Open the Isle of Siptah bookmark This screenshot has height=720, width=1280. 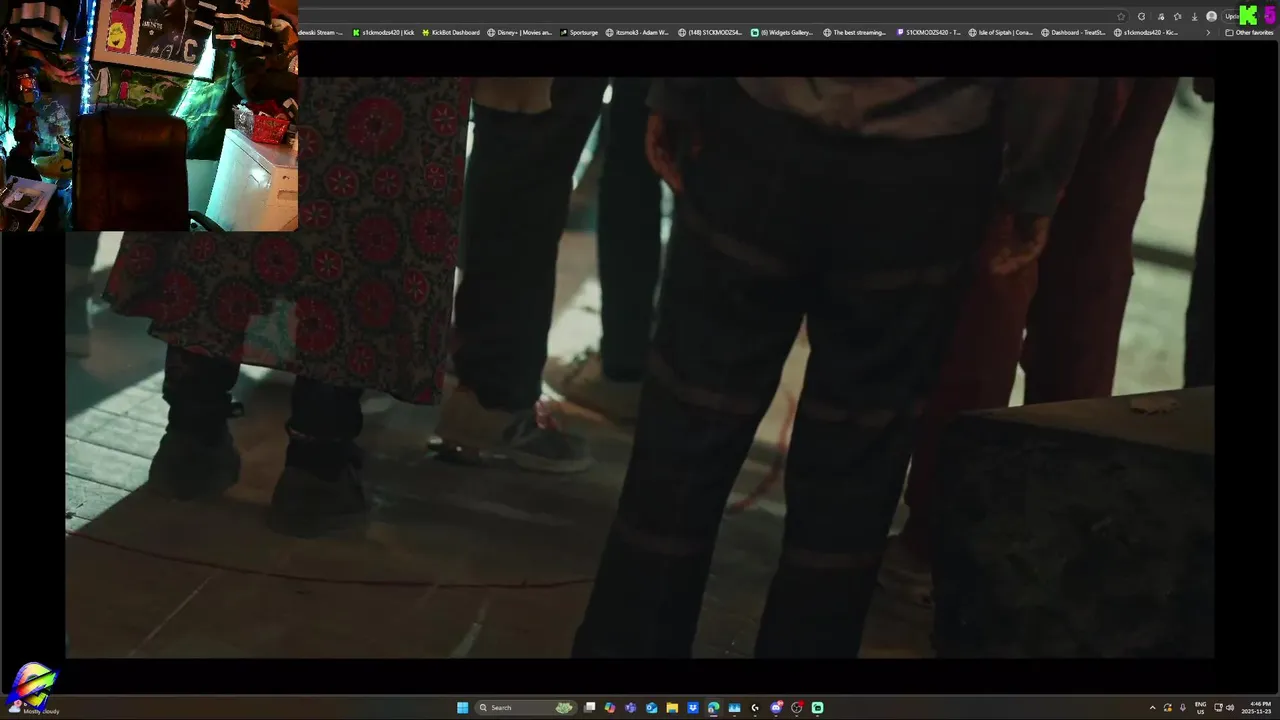1001,33
